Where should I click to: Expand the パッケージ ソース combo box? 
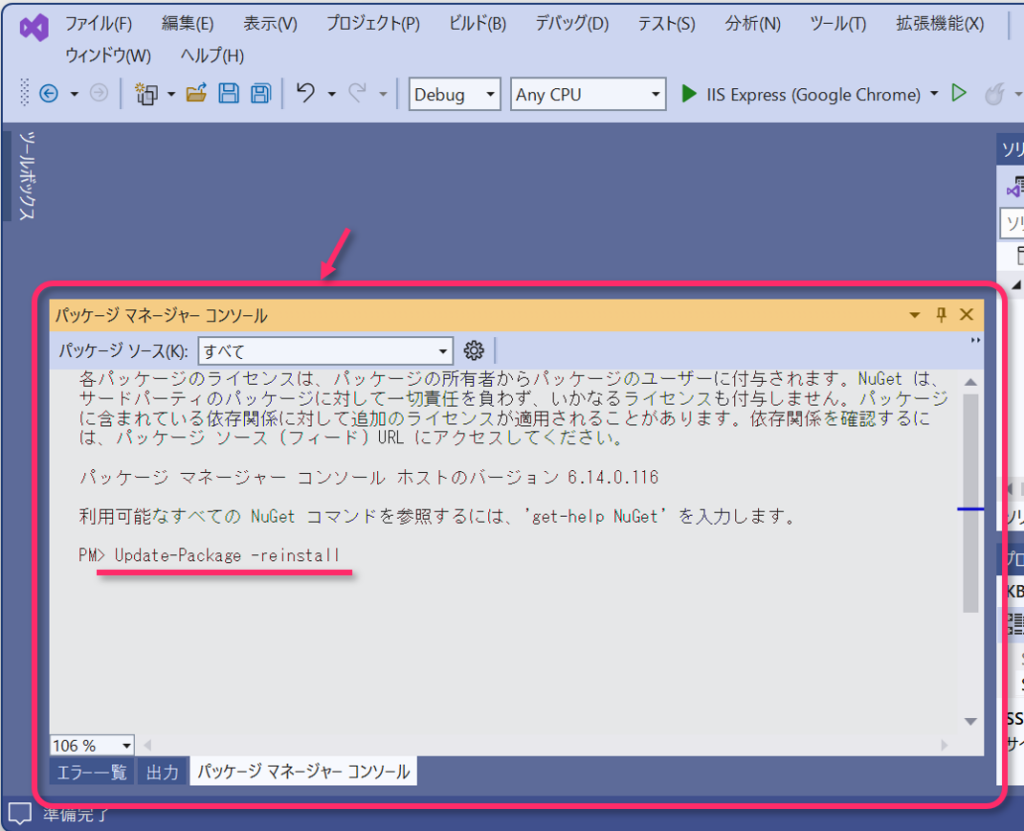click(327, 351)
